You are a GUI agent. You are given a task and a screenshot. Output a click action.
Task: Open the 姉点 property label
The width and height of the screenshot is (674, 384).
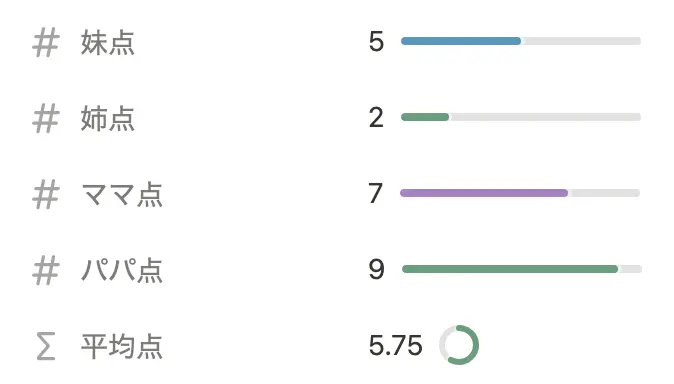pos(108,119)
